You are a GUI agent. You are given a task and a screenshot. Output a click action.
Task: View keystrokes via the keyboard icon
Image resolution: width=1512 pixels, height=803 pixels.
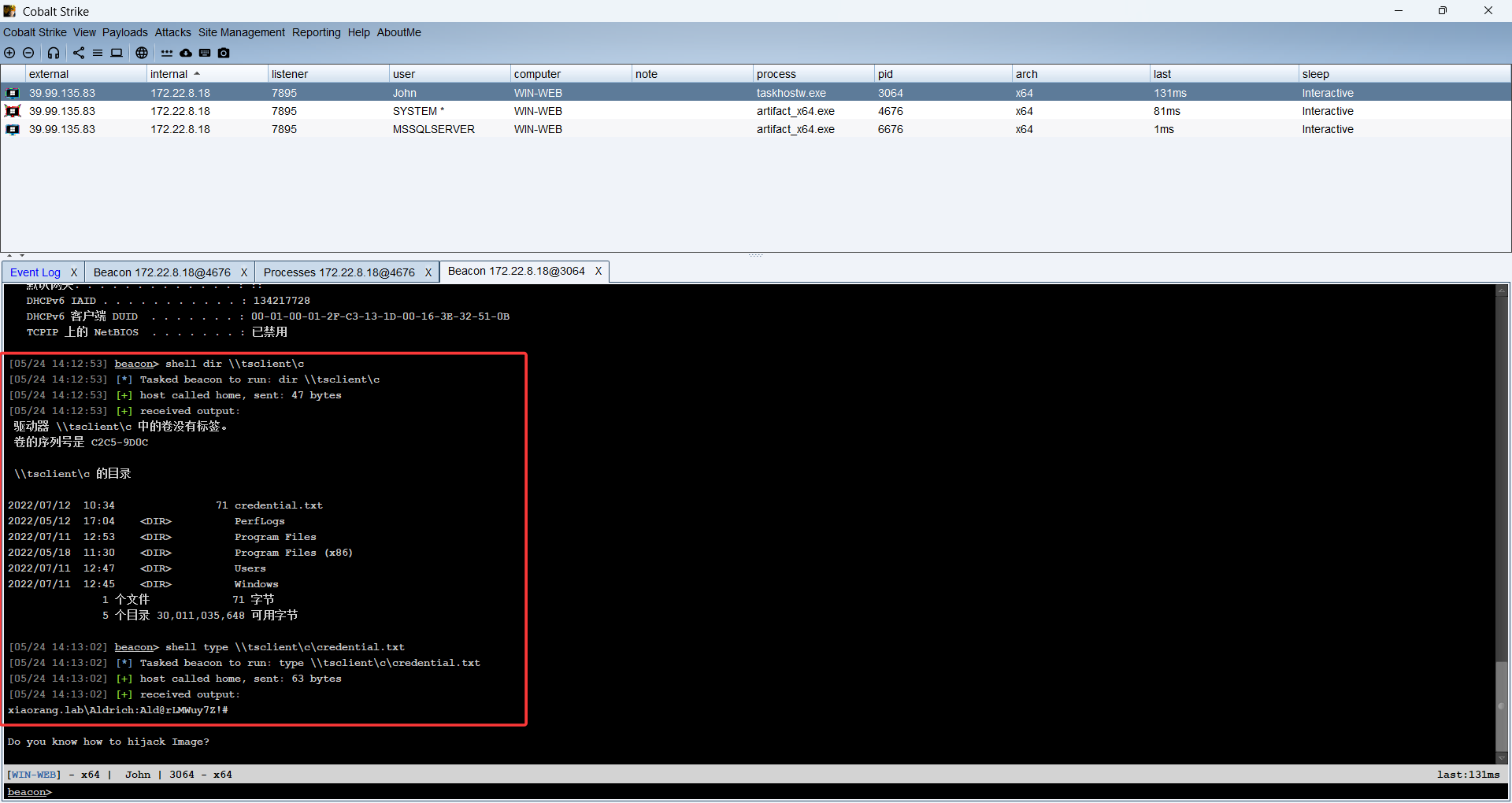(205, 53)
